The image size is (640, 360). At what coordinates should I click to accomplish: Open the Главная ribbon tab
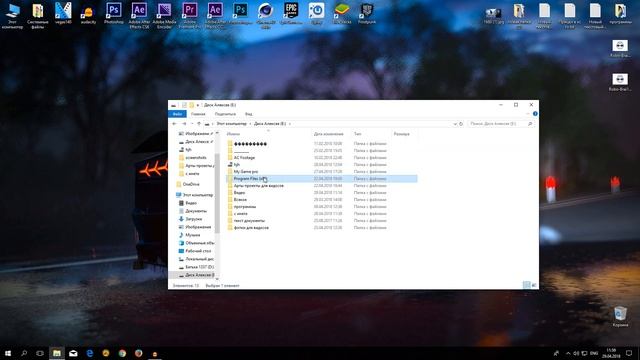point(198,114)
